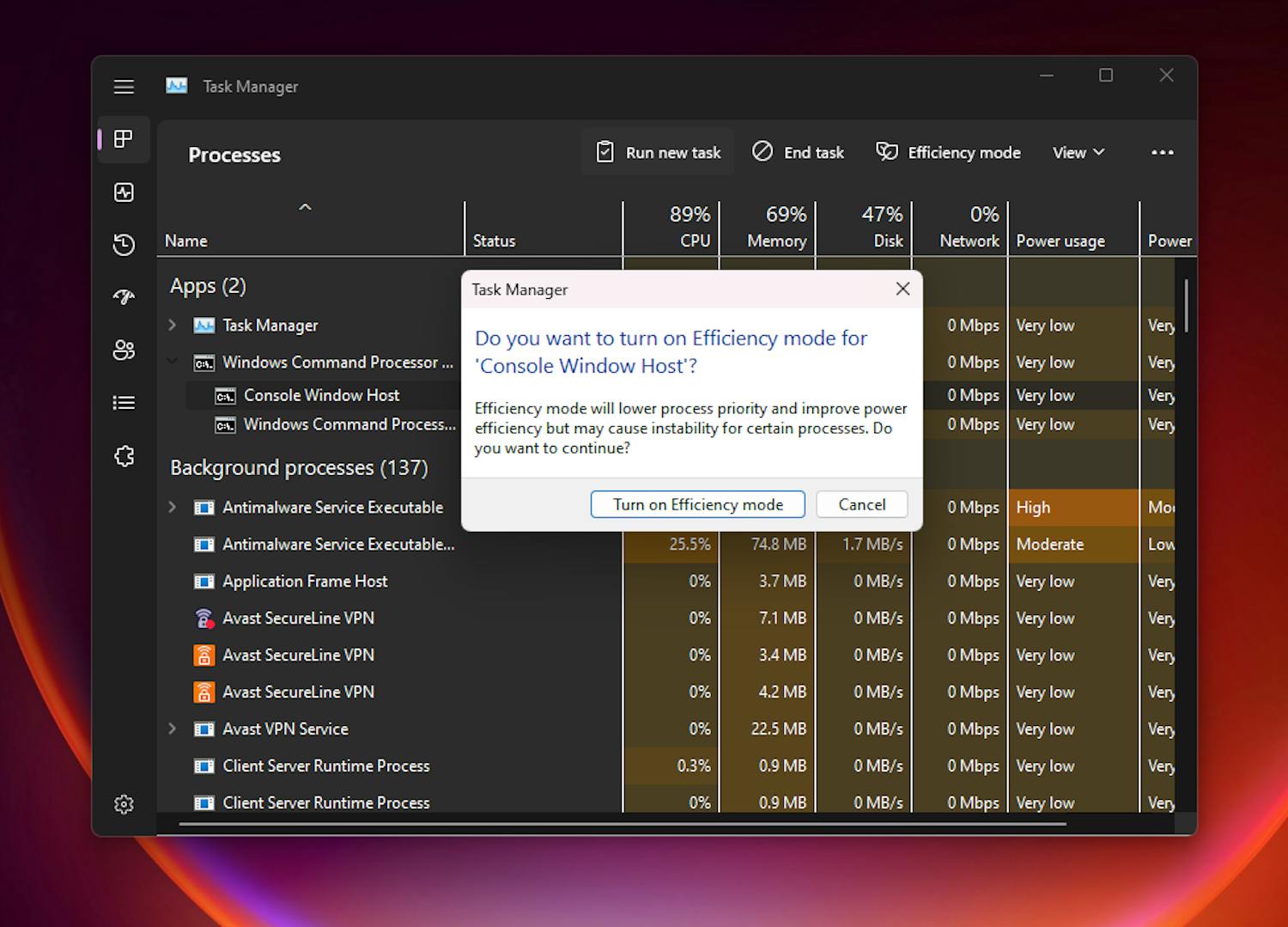Open the Performance page
Screen dimensions: 1288x927
123,192
